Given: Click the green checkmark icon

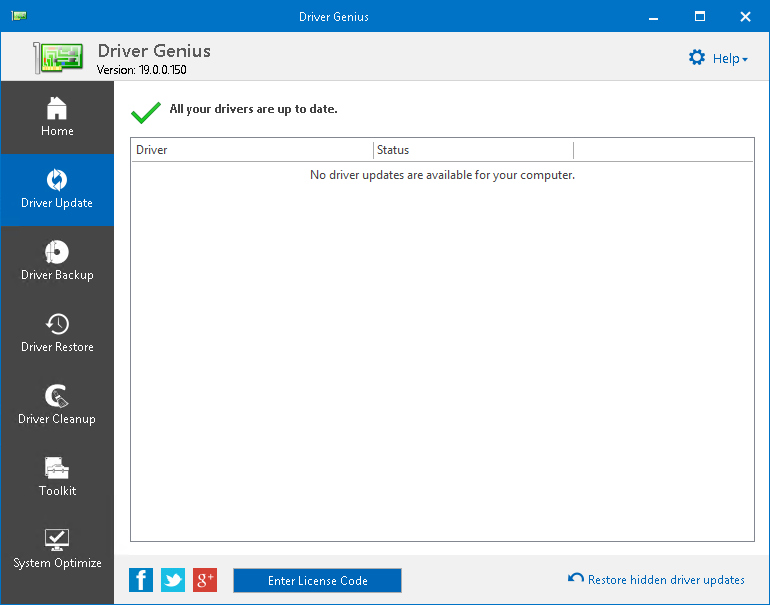Looking at the screenshot, I should coord(146,112).
